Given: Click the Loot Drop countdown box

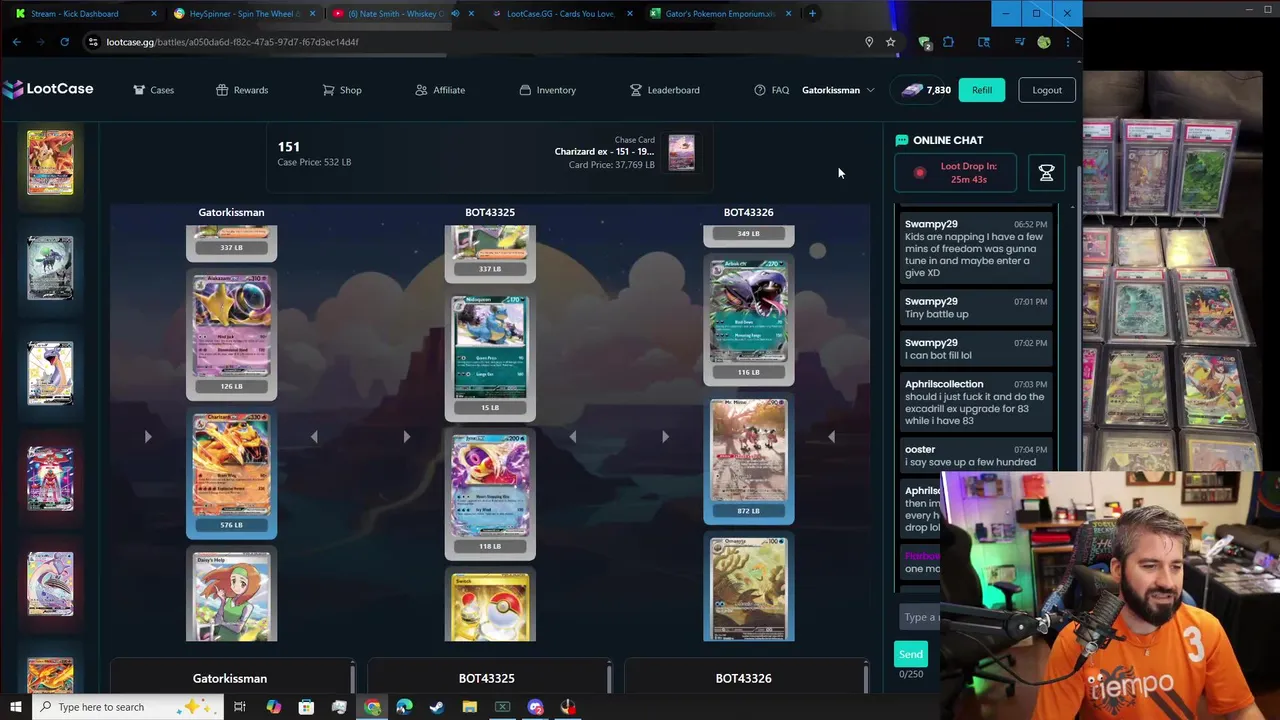Looking at the screenshot, I should (x=956, y=173).
